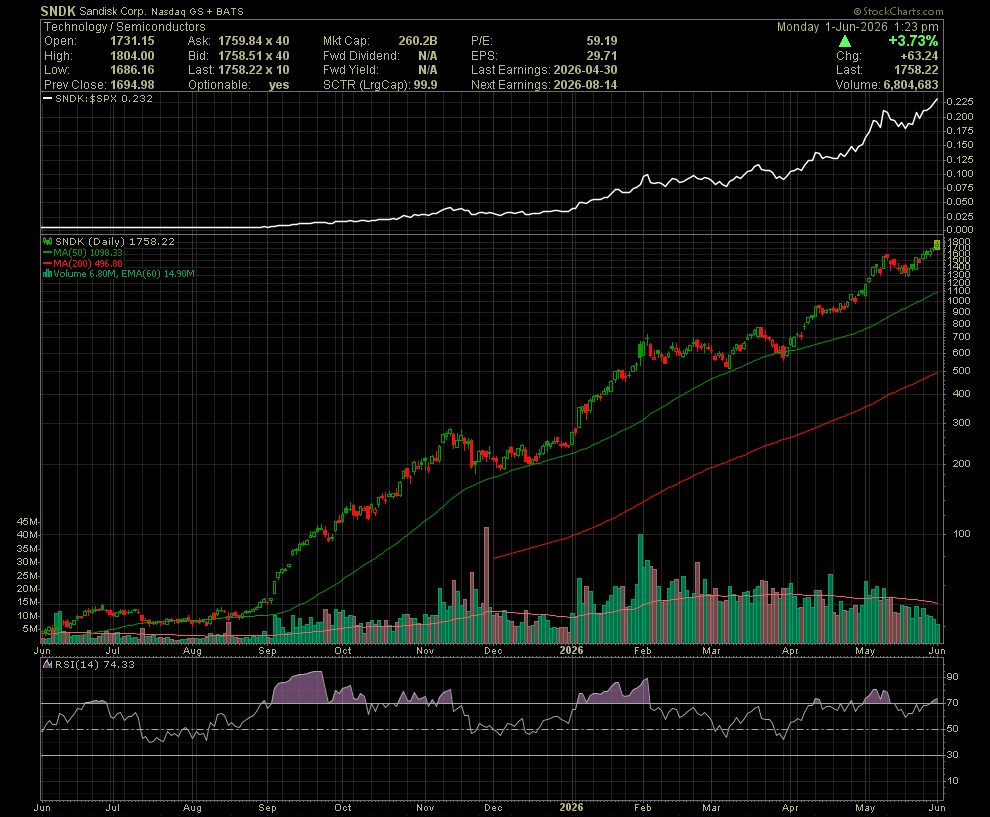
Task: Click the 45M volume axis label
Action: tap(27, 522)
